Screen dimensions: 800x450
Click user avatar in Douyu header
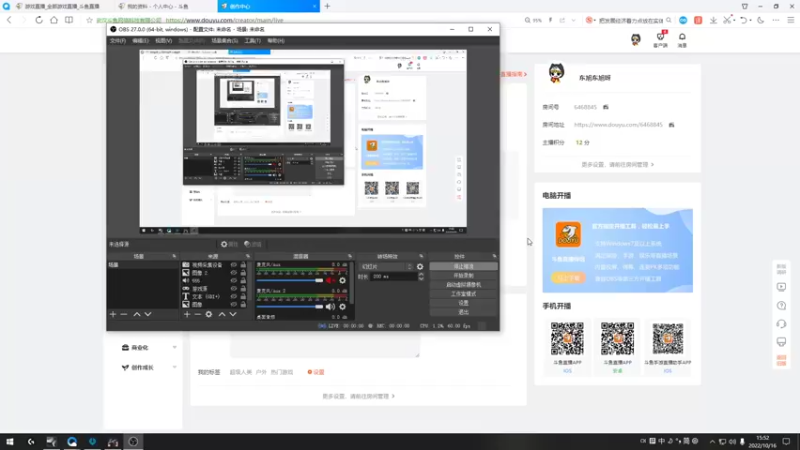pyautogui.click(x=636, y=39)
